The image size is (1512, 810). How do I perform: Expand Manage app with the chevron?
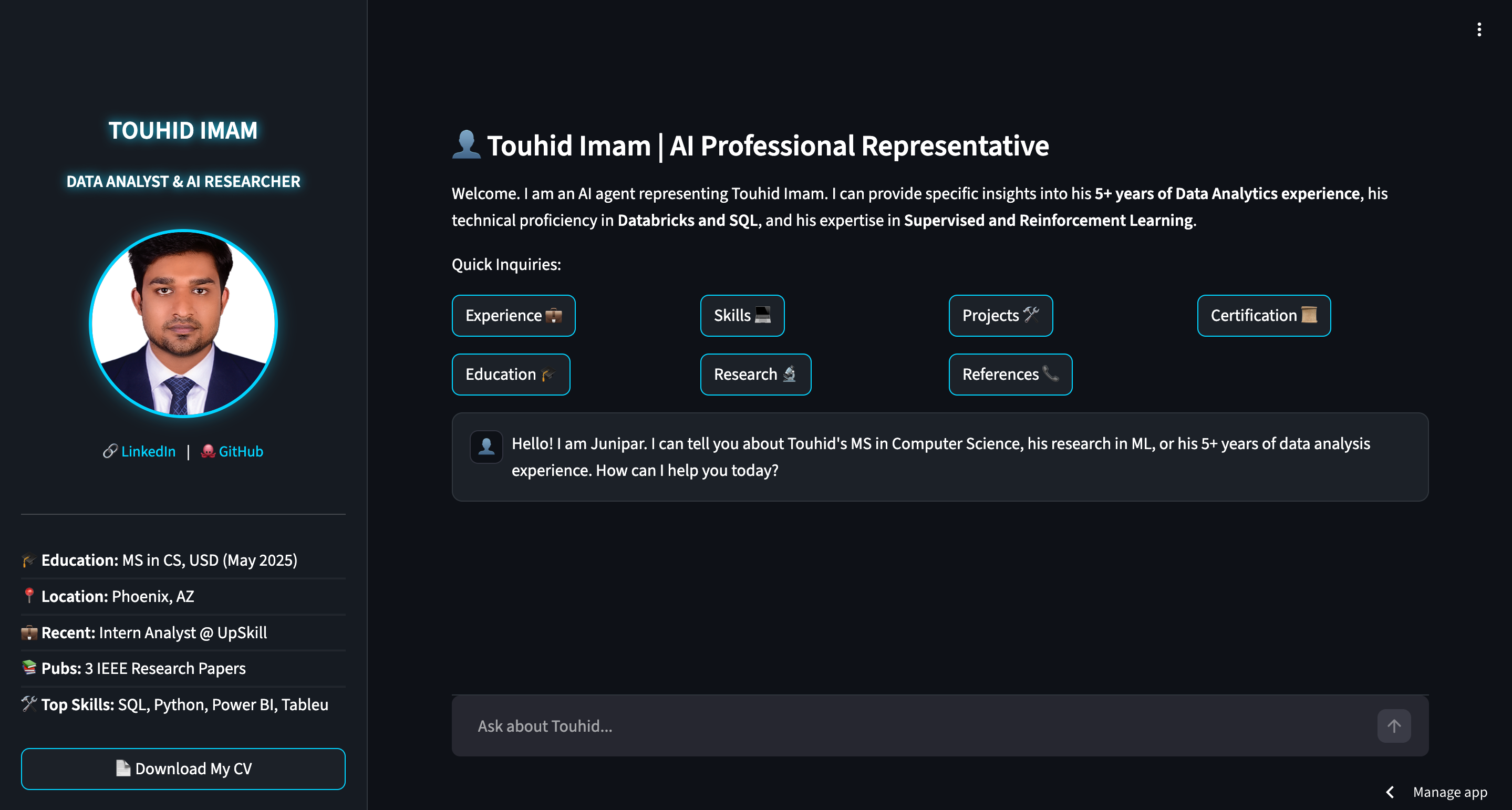[1389, 792]
